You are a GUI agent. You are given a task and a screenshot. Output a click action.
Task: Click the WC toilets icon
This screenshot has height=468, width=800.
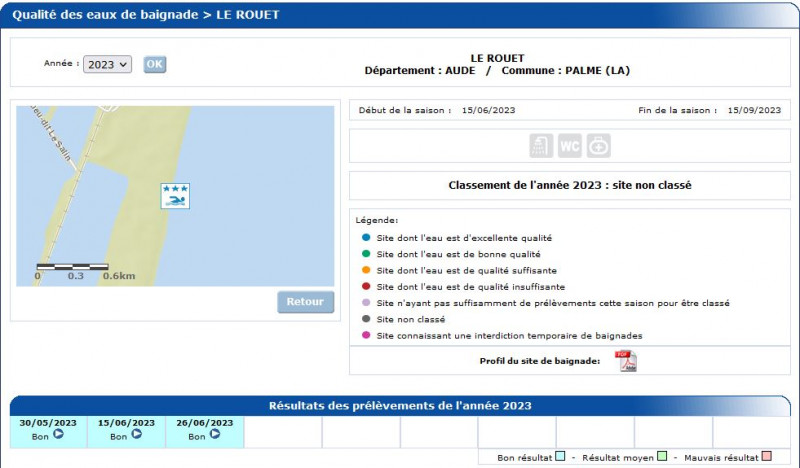[570, 146]
